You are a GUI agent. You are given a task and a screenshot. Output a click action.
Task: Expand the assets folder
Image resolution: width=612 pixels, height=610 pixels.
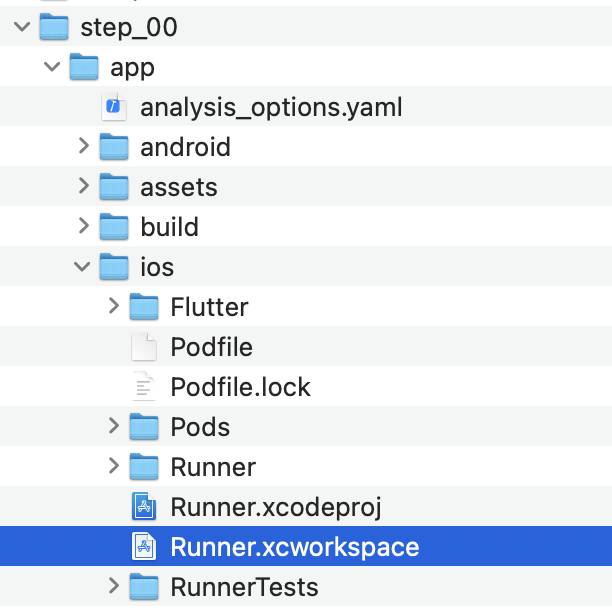coord(84,187)
